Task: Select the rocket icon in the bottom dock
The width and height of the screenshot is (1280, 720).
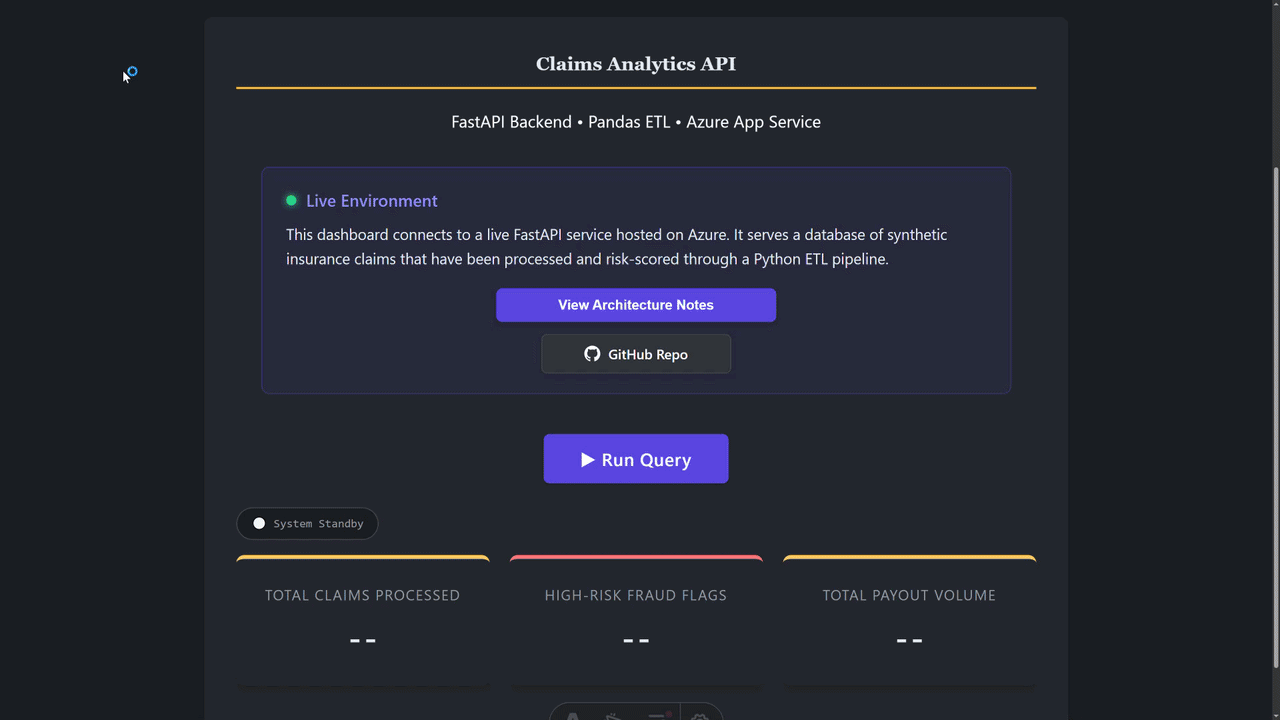Action: click(x=612, y=716)
